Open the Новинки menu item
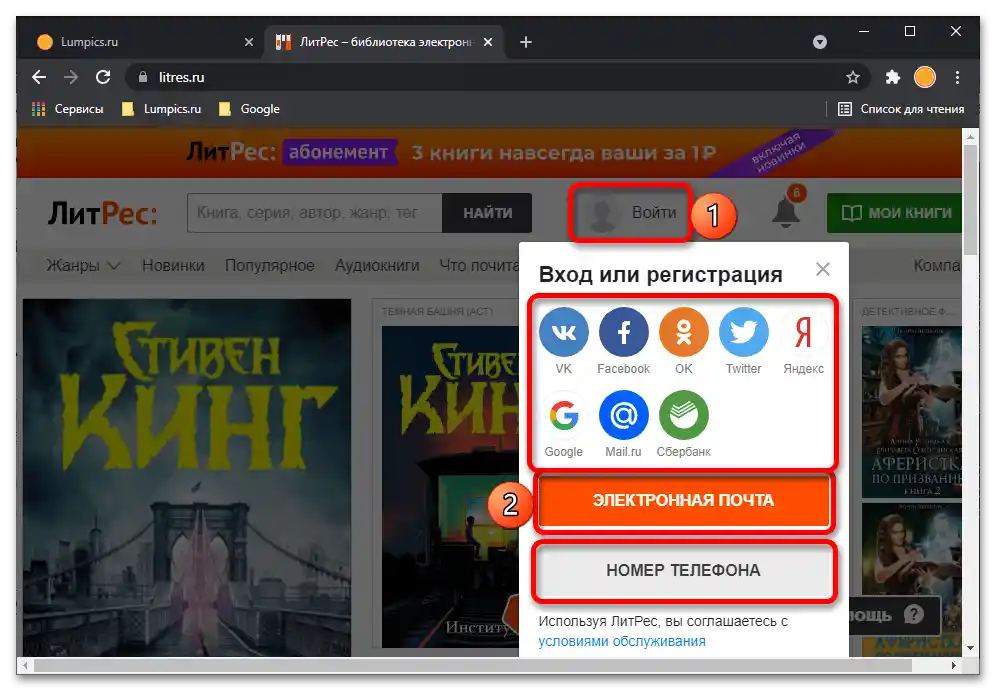 point(173,265)
